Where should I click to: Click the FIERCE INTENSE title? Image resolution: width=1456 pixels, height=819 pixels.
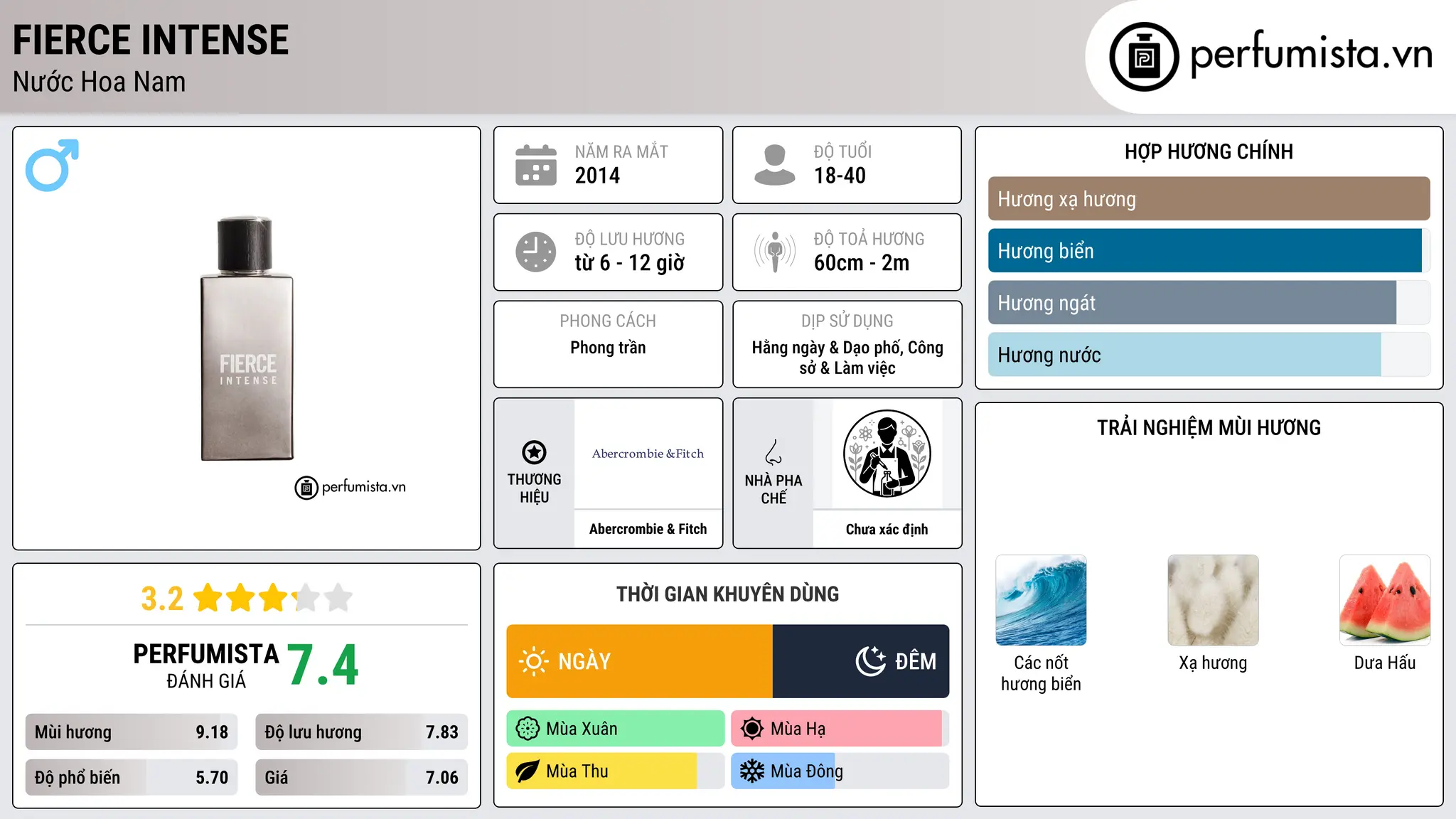[151, 40]
